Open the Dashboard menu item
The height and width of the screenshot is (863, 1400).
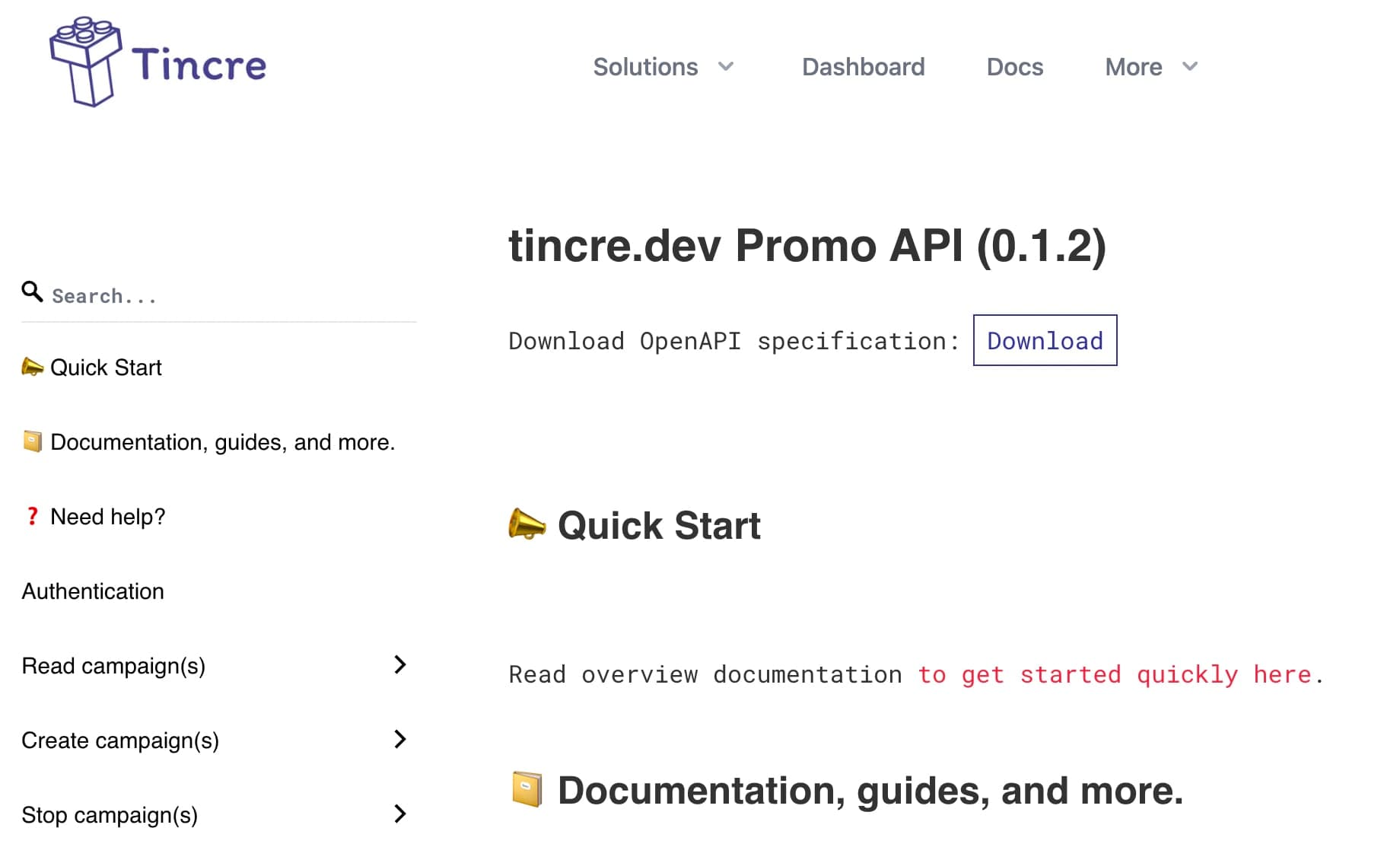[x=863, y=67]
